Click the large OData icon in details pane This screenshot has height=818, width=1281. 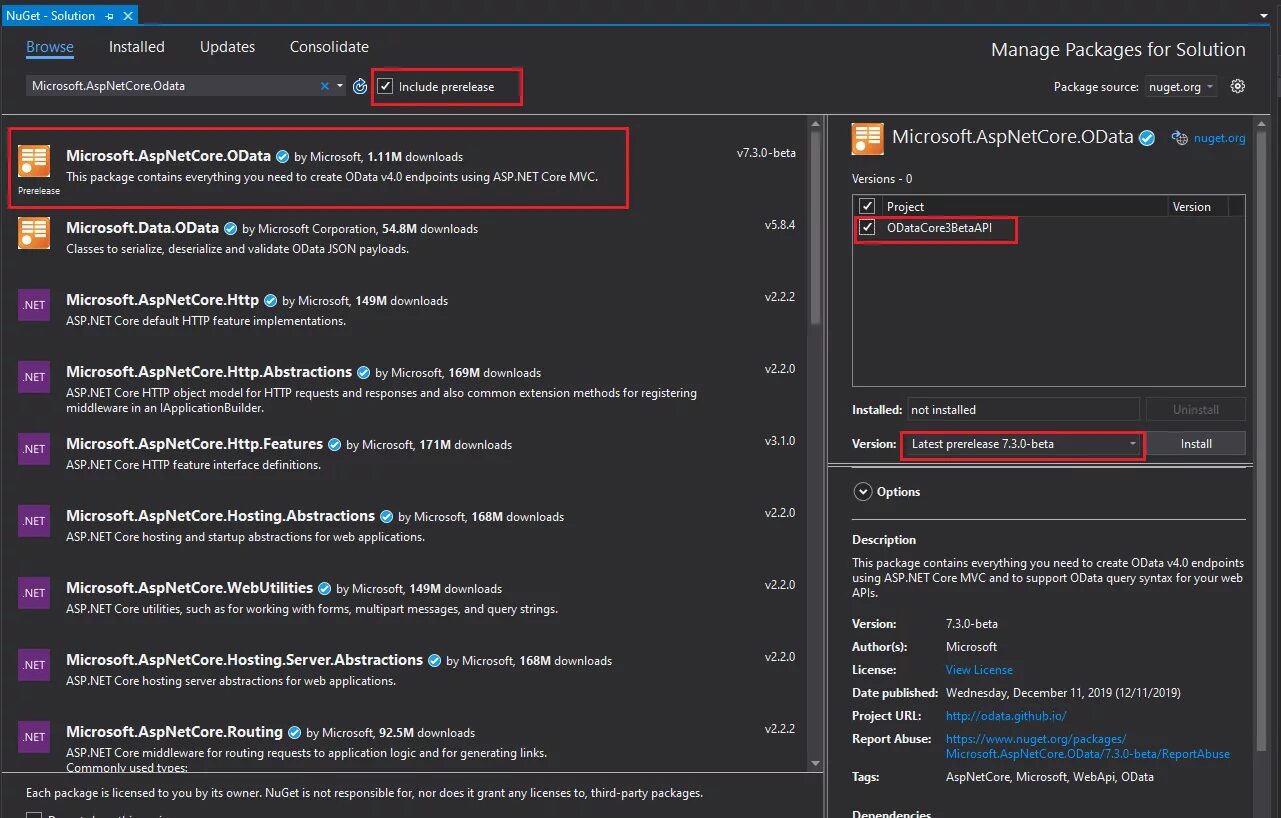[x=867, y=139]
